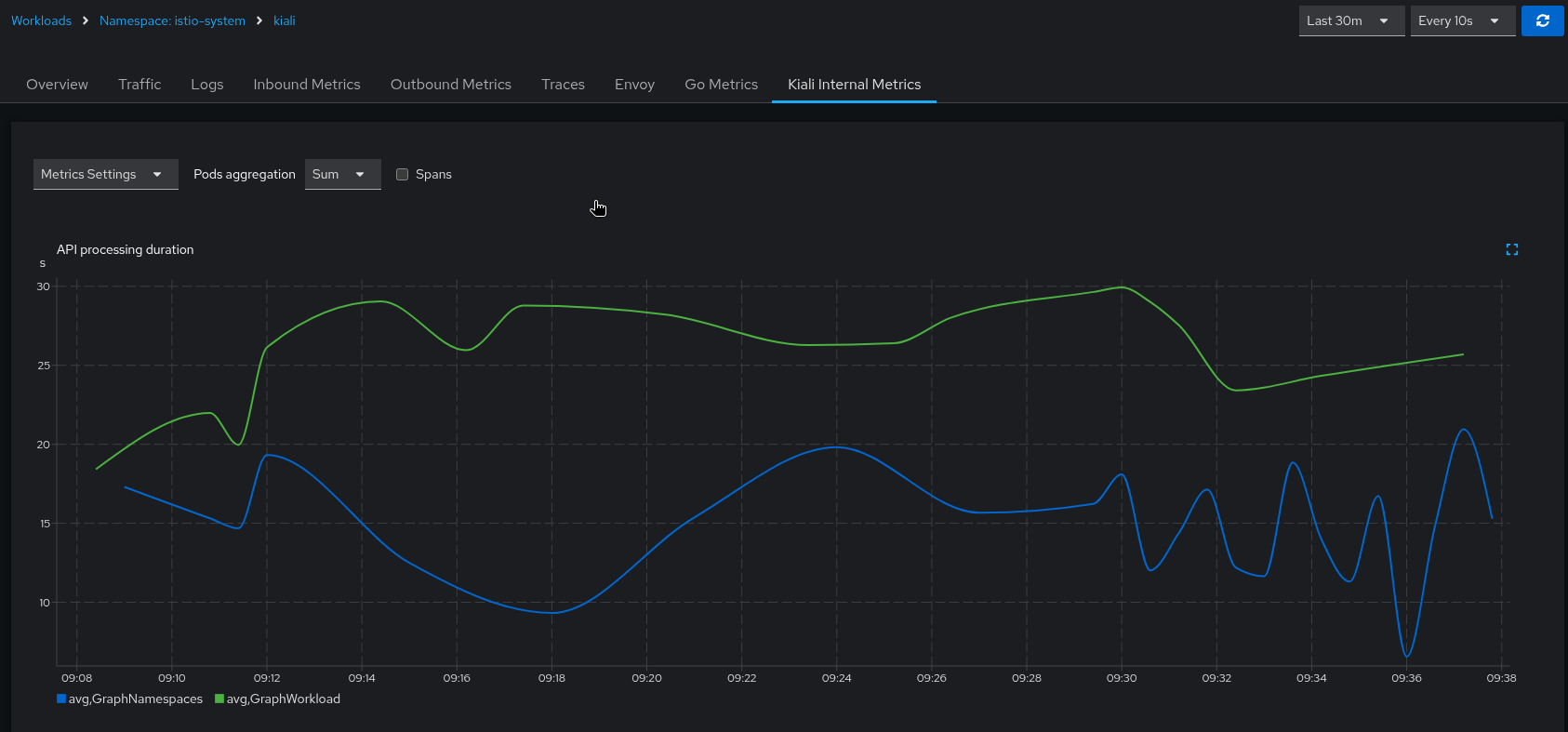Open the Pods aggregation Sum dropdown
The width and height of the screenshot is (1568, 732).
342,174
